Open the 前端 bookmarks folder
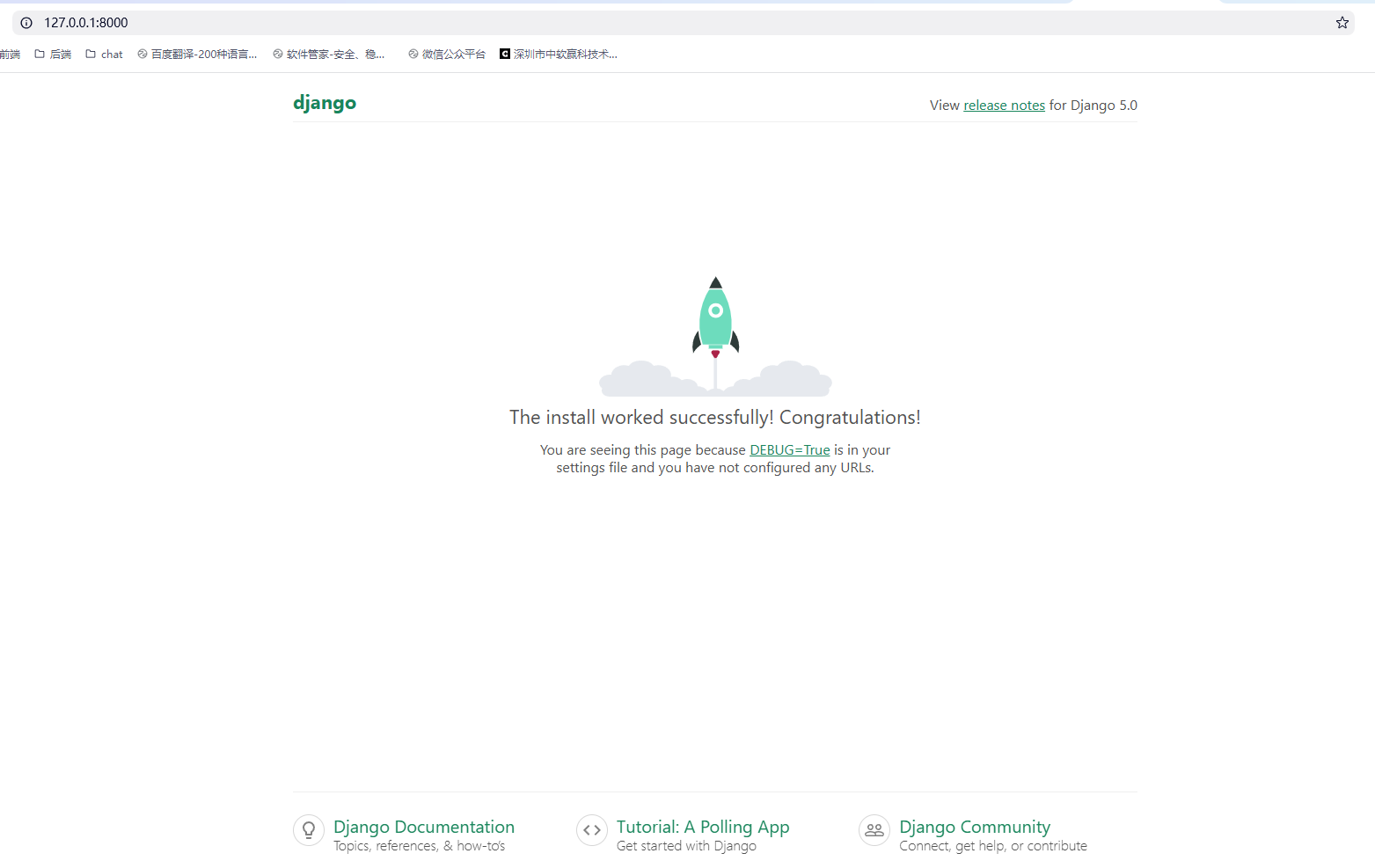The width and height of the screenshot is (1375, 868). pyautogui.click(x=10, y=54)
